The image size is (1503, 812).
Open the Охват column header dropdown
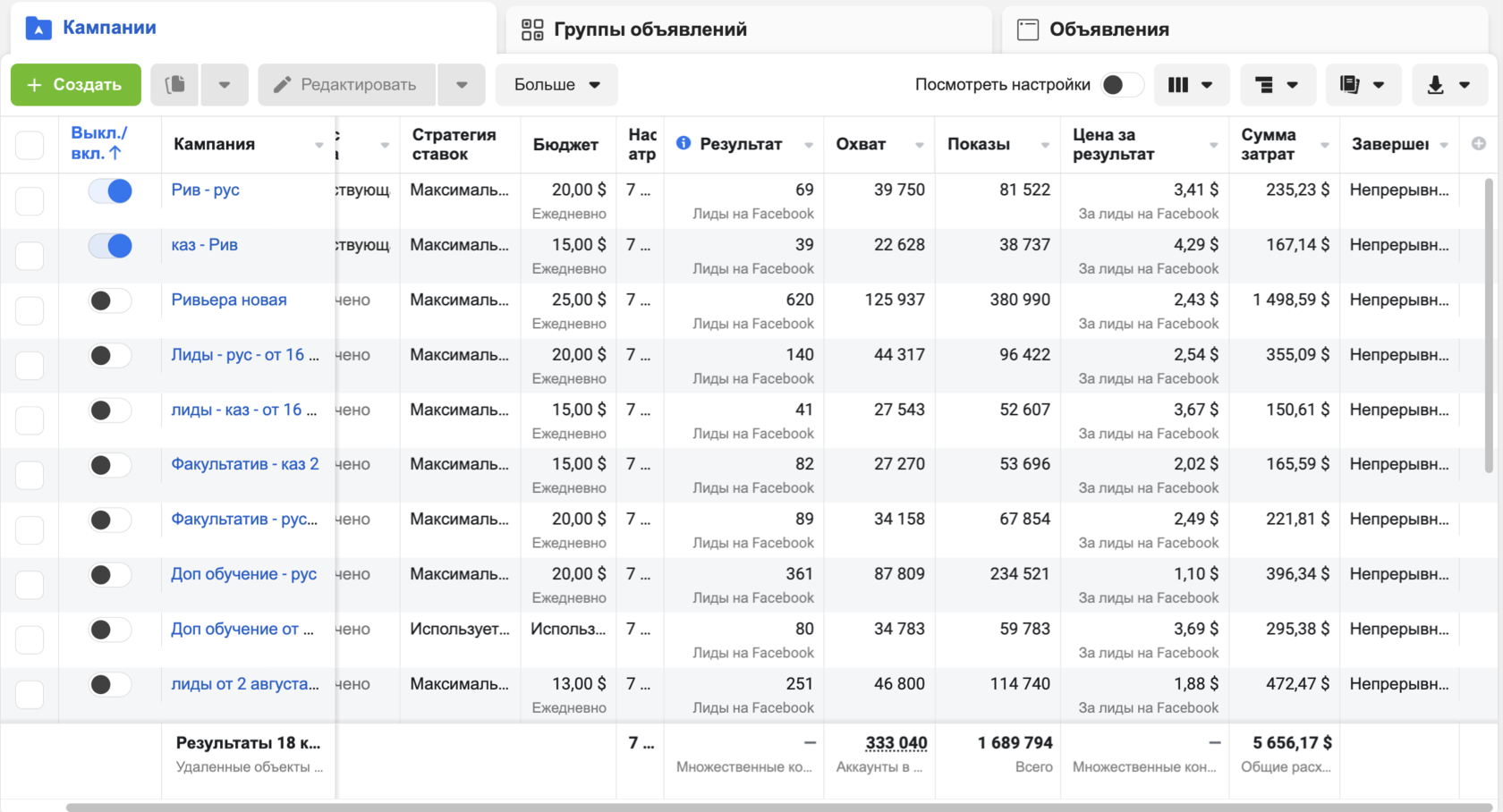919,145
